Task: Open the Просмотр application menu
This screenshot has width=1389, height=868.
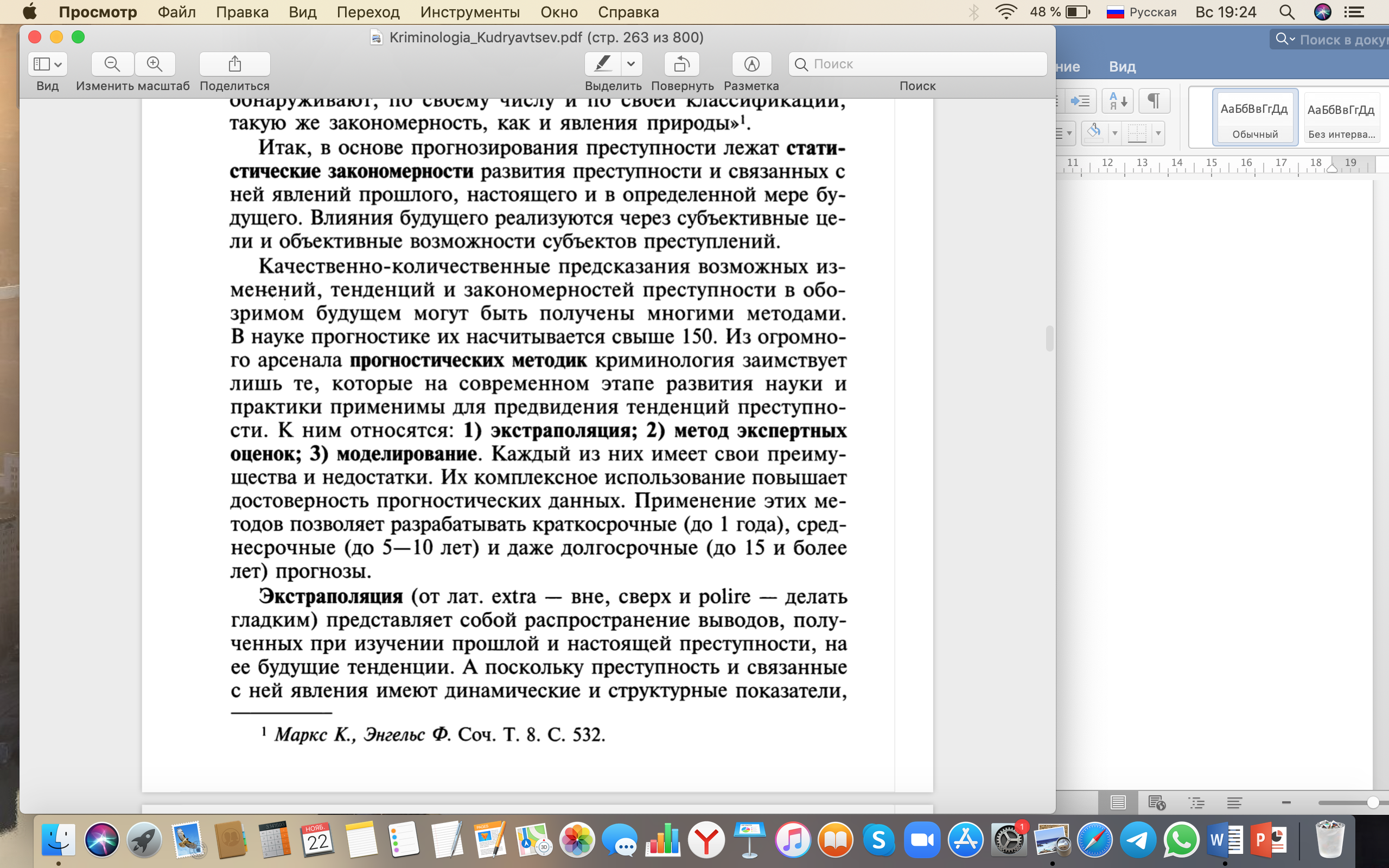Action: click(98, 12)
